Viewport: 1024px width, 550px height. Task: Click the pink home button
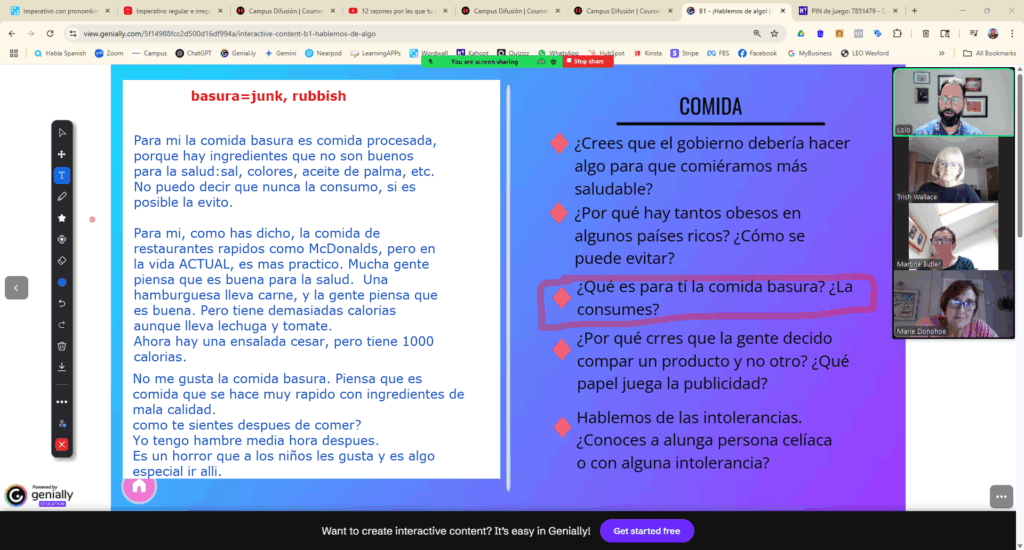point(139,487)
